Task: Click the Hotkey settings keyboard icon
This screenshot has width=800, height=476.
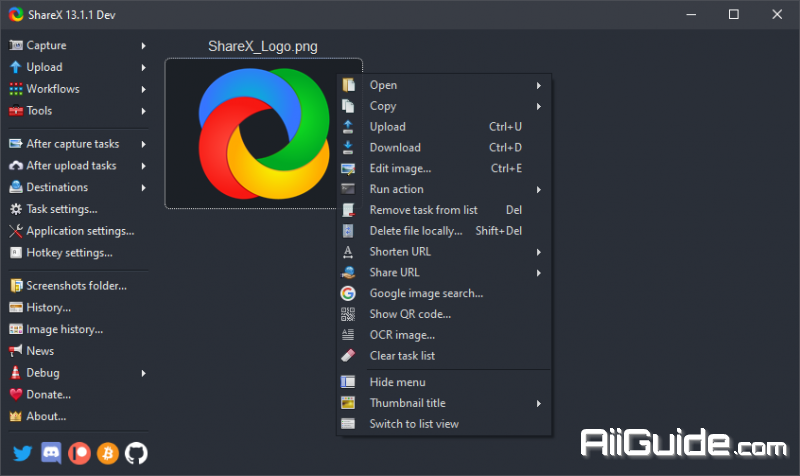Action: (x=16, y=253)
